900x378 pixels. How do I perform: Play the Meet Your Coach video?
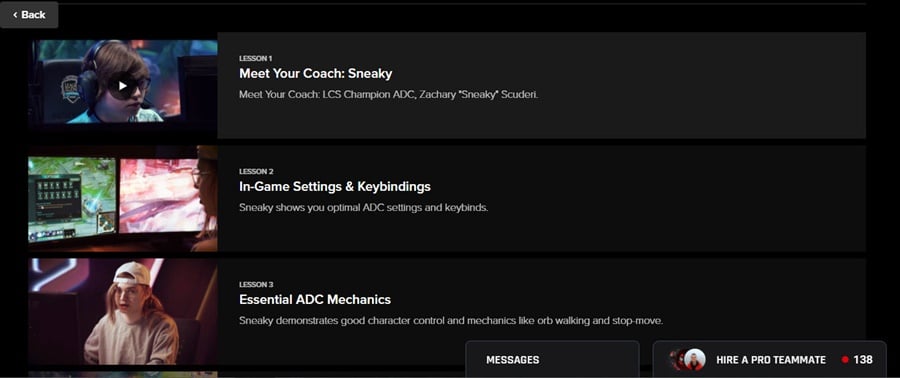click(122, 86)
